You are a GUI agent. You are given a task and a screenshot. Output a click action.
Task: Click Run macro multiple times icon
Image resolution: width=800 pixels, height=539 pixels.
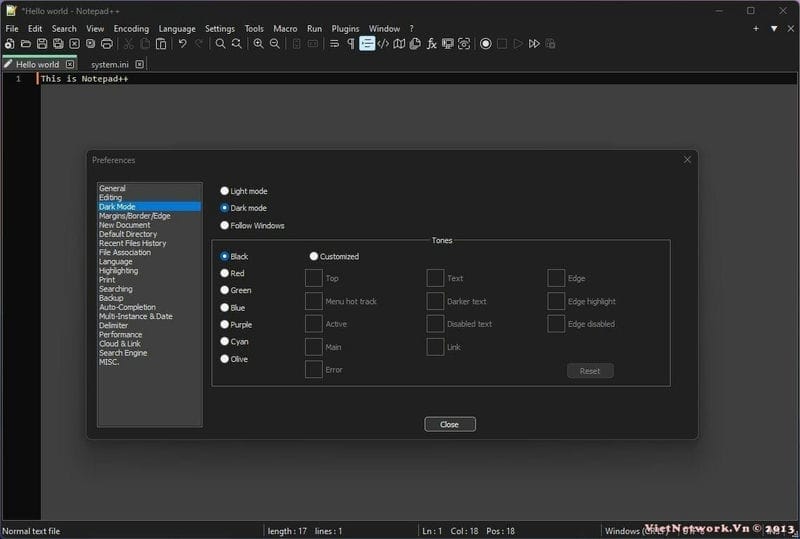click(534, 44)
